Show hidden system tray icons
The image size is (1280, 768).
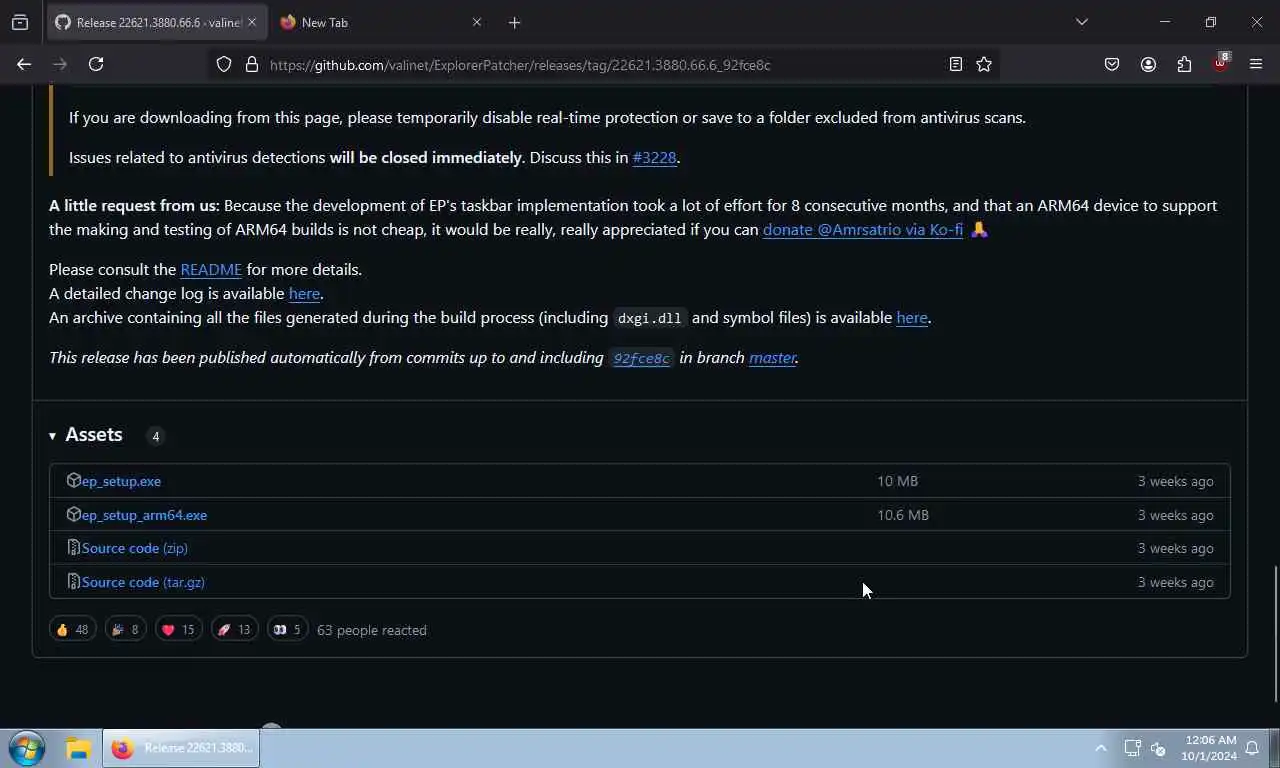click(x=1101, y=748)
